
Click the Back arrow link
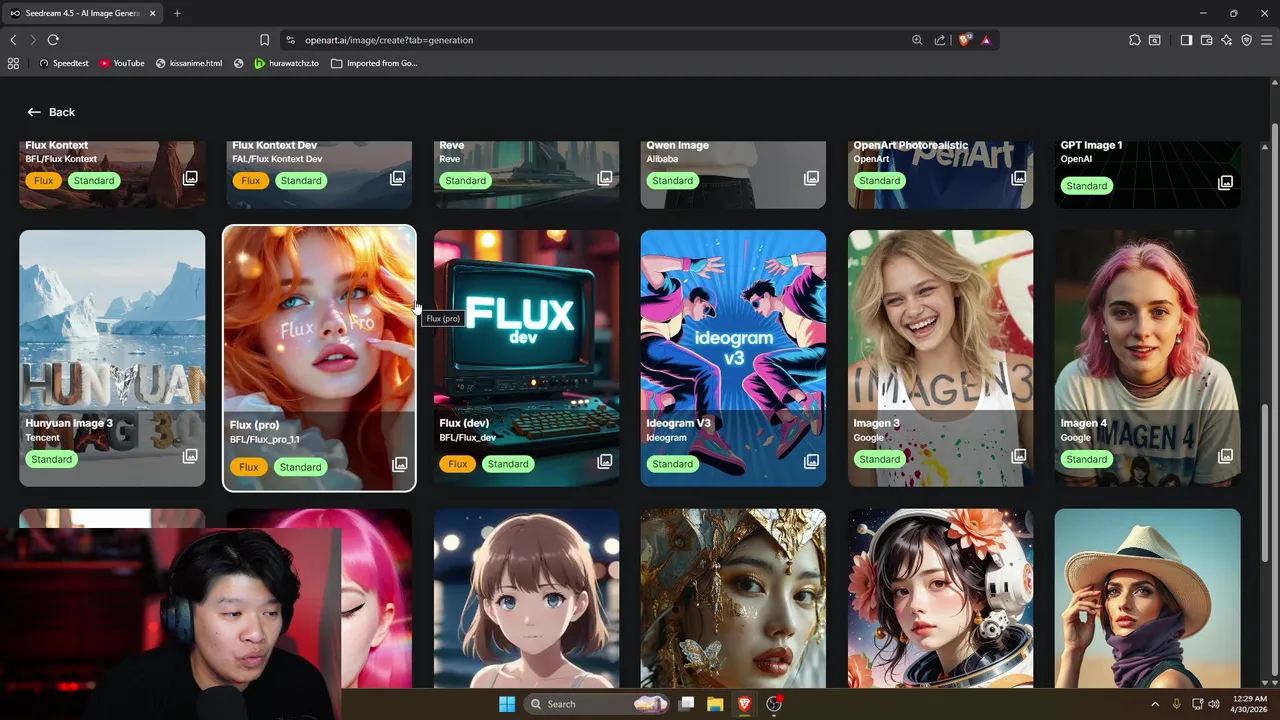pyautogui.click(x=51, y=112)
